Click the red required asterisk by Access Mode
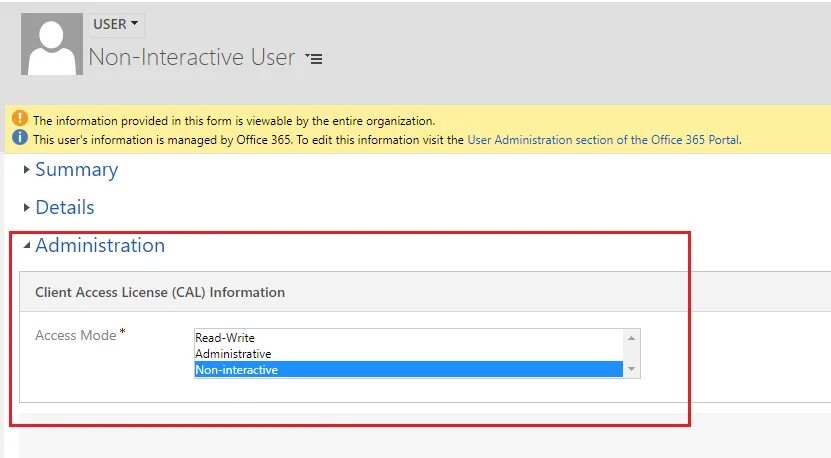Screen dimensions: 831x458 (123, 332)
